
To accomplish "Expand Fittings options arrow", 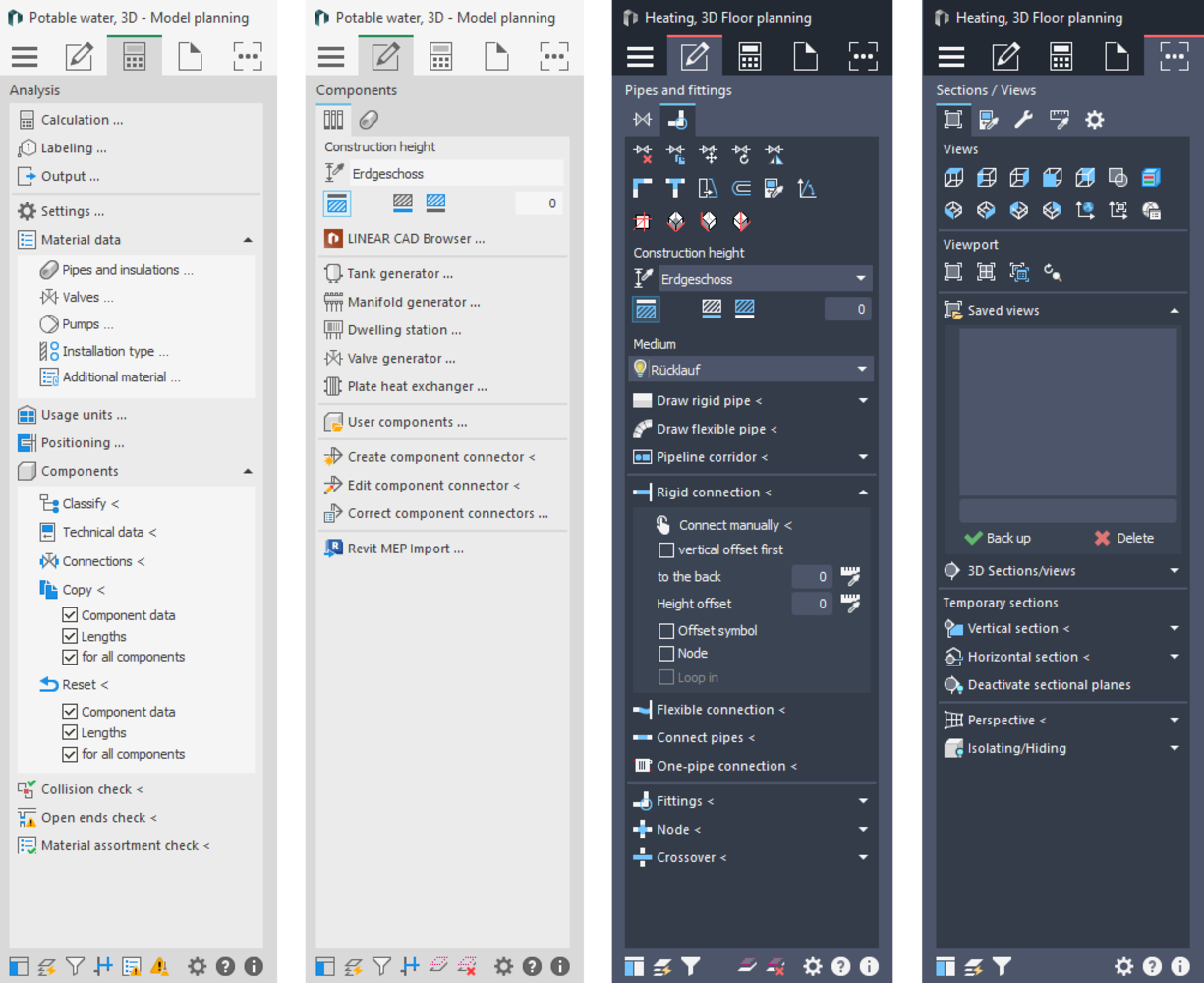I will (863, 801).
